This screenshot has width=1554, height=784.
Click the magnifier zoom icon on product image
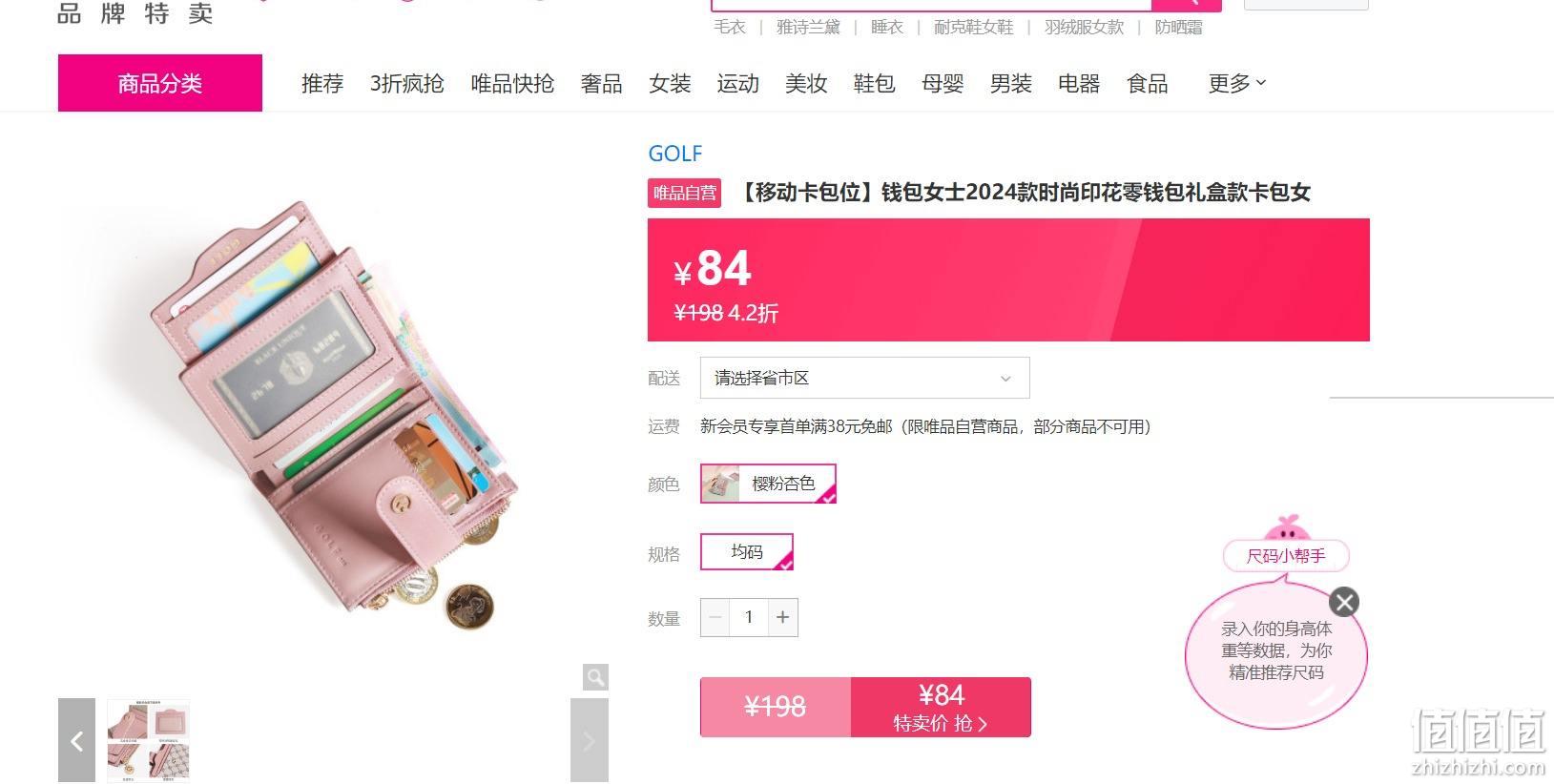point(595,677)
